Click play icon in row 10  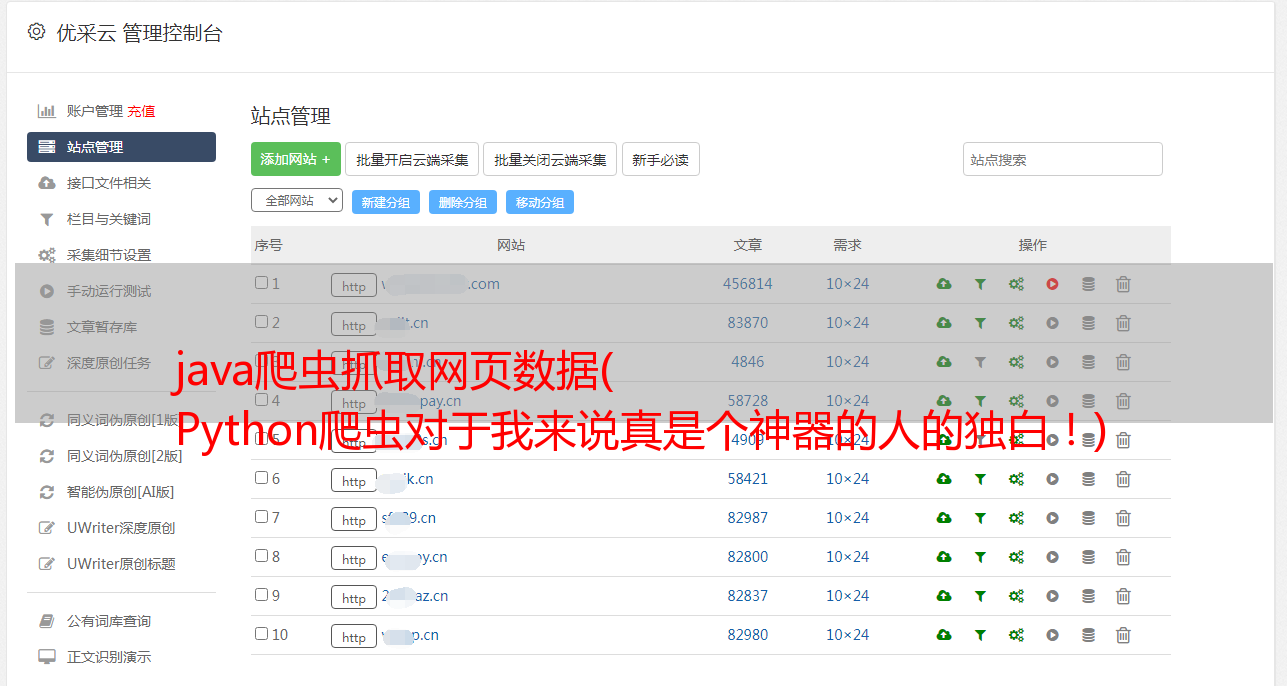pyautogui.click(x=1052, y=635)
